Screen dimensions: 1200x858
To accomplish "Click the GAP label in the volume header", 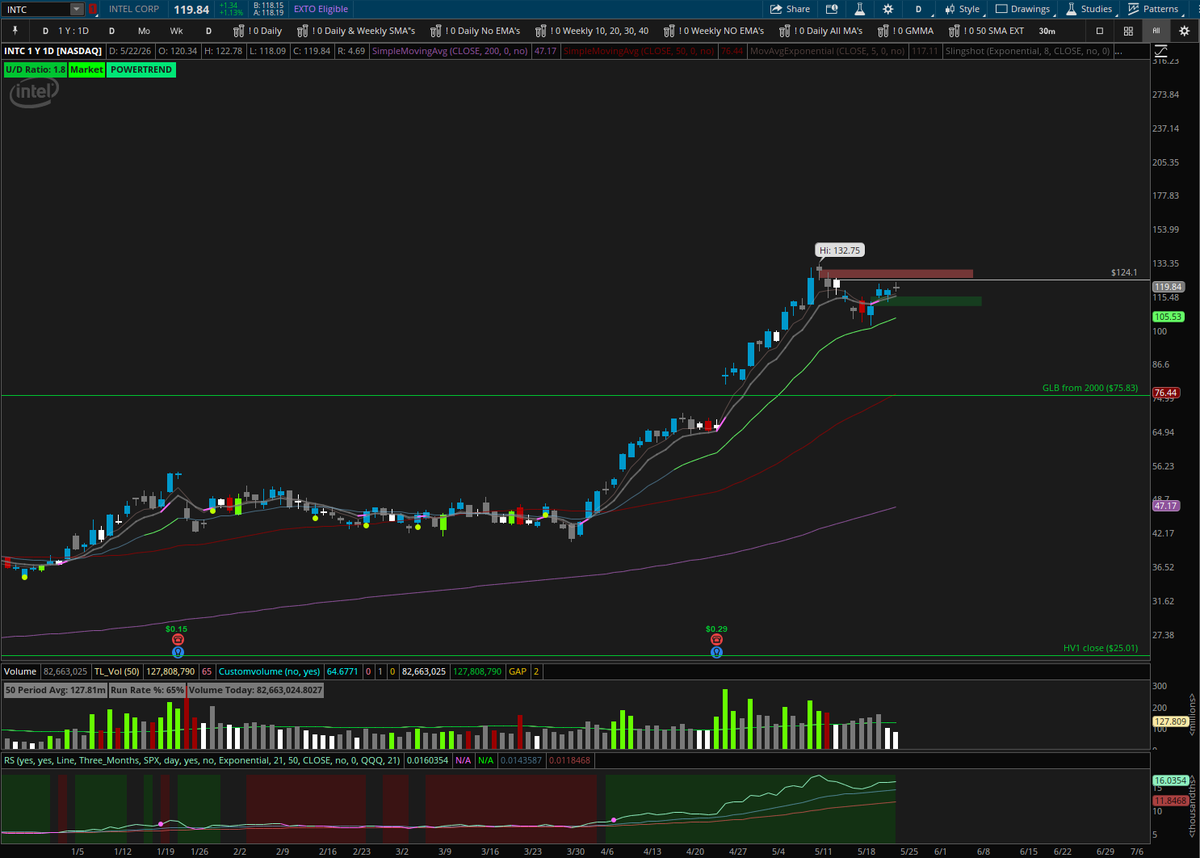I will tap(518, 671).
